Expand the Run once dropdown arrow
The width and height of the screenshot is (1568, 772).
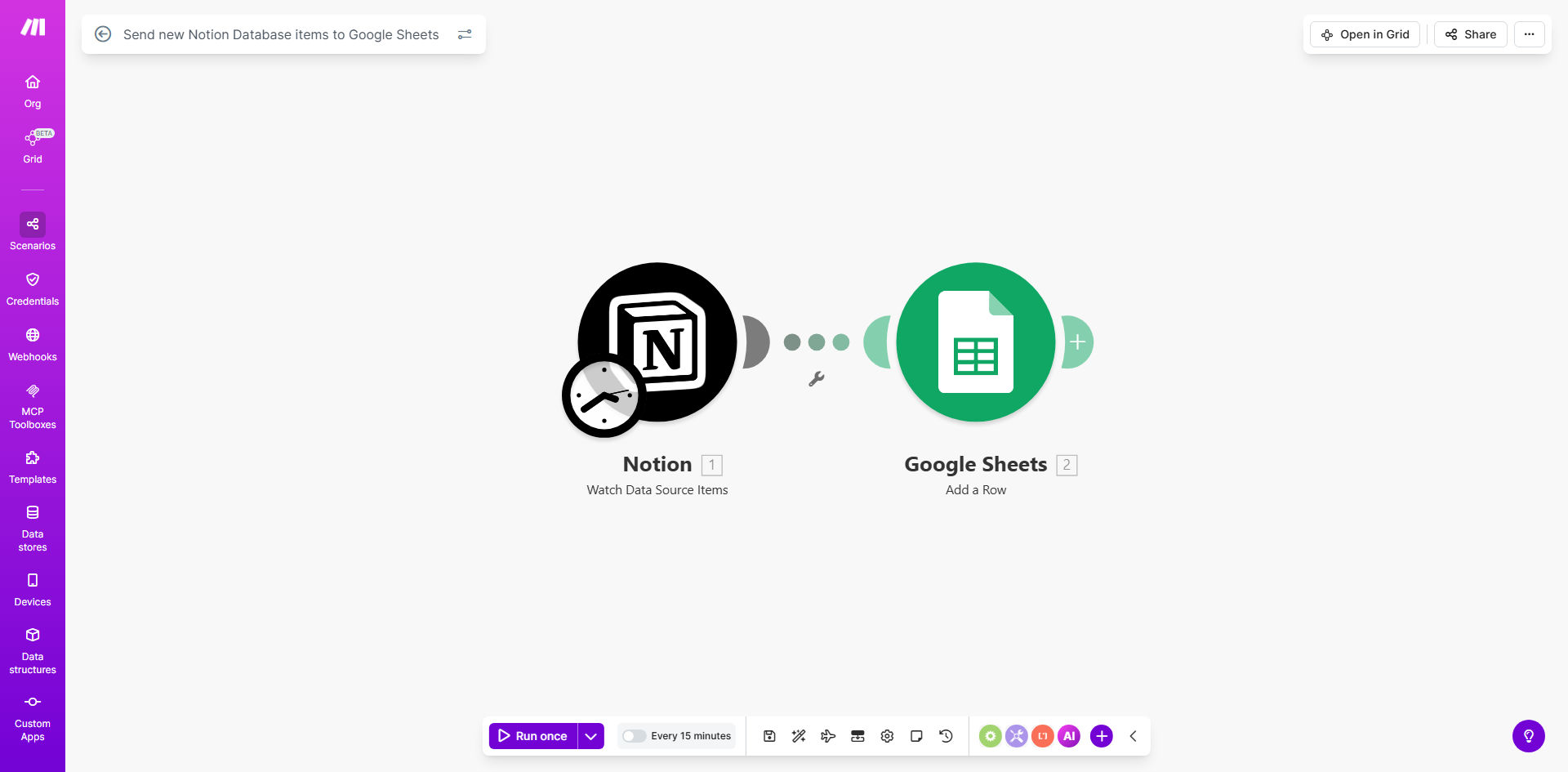coord(591,736)
